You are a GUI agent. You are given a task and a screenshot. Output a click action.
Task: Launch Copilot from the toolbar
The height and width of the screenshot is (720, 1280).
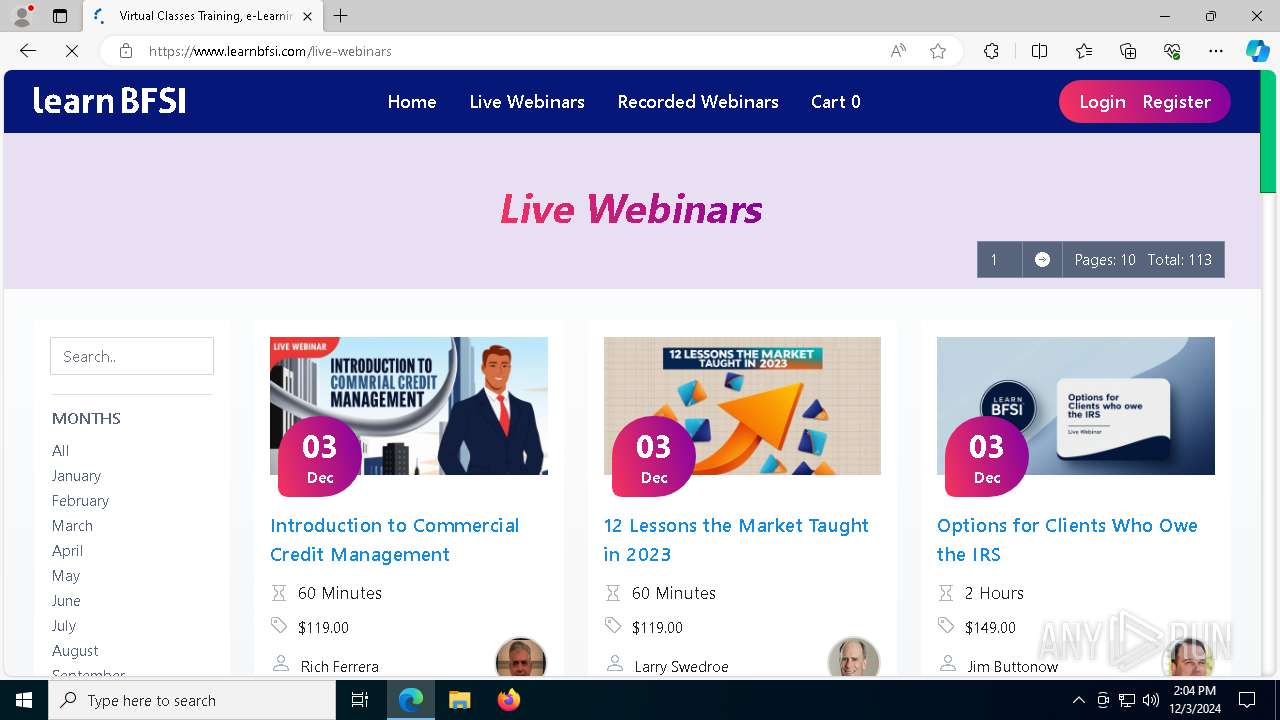[1257, 51]
